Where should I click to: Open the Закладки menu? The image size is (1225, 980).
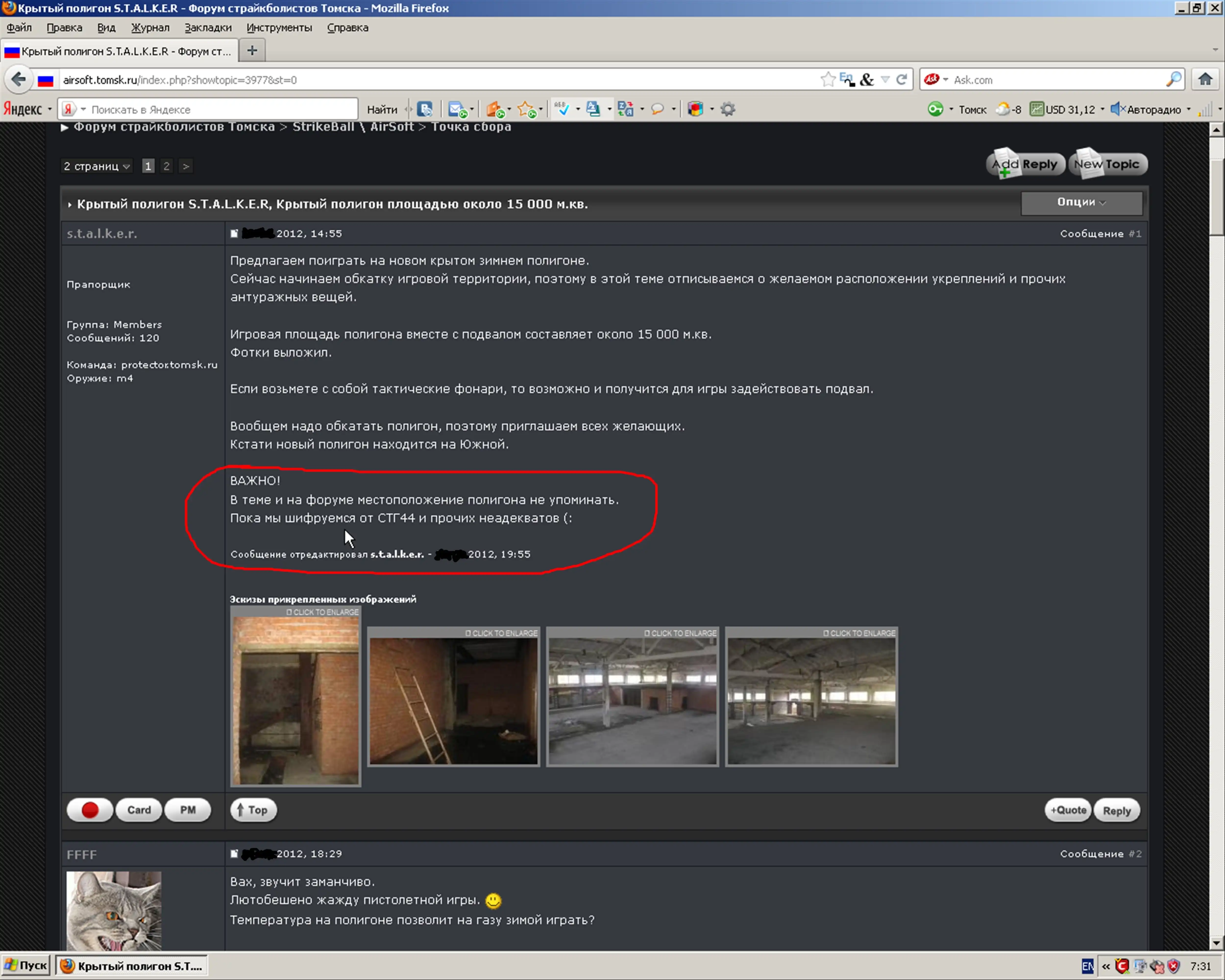pyautogui.click(x=208, y=28)
